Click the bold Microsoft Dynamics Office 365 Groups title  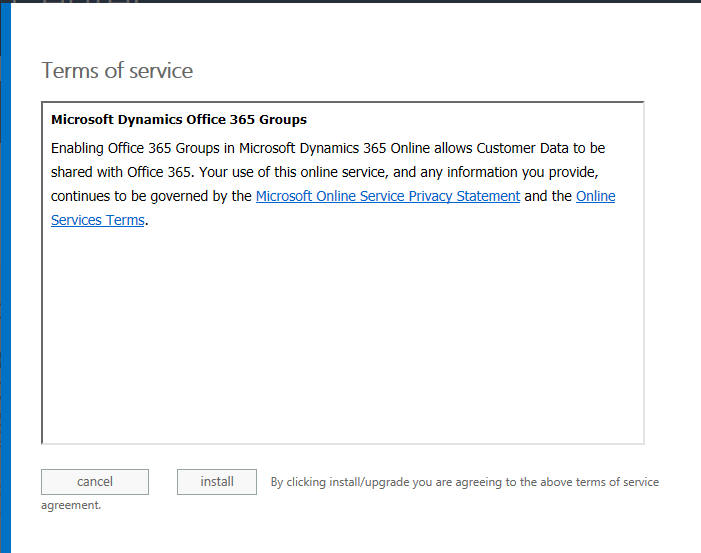coord(179,120)
